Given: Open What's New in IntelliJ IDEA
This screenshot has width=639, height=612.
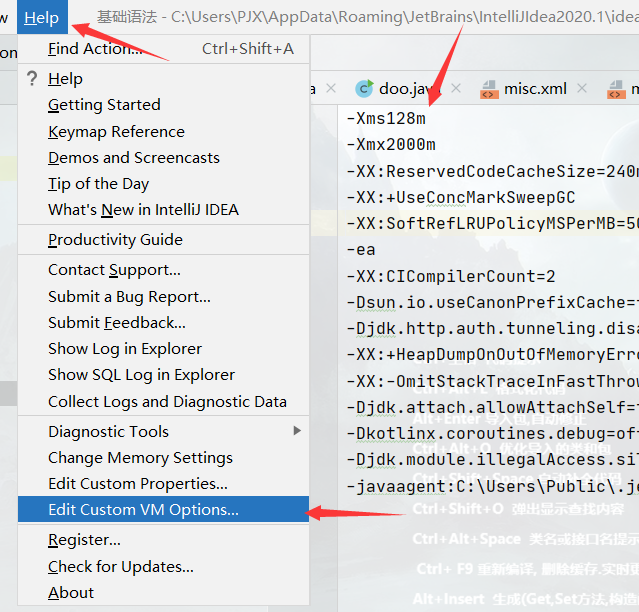Looking at the screenshot, I should [163, 210].
